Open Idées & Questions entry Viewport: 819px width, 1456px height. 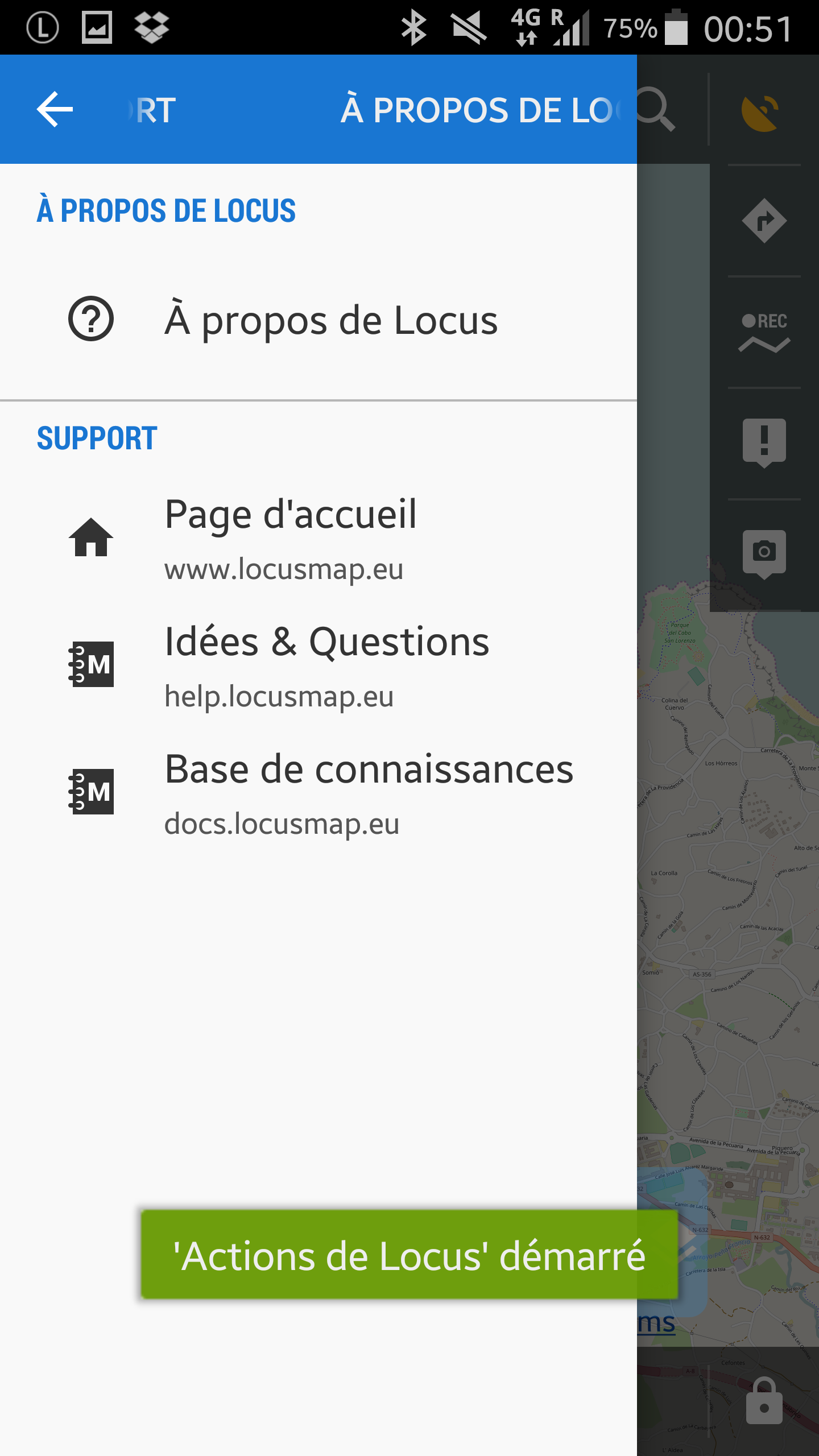327,642
